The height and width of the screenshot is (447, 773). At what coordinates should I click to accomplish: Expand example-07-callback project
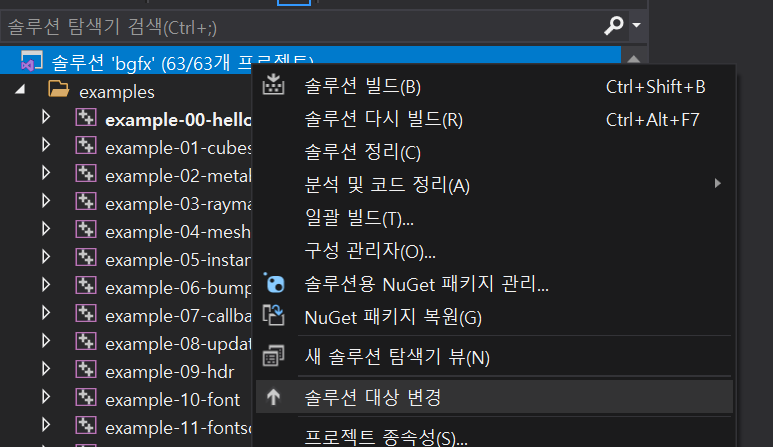[46, 313]
